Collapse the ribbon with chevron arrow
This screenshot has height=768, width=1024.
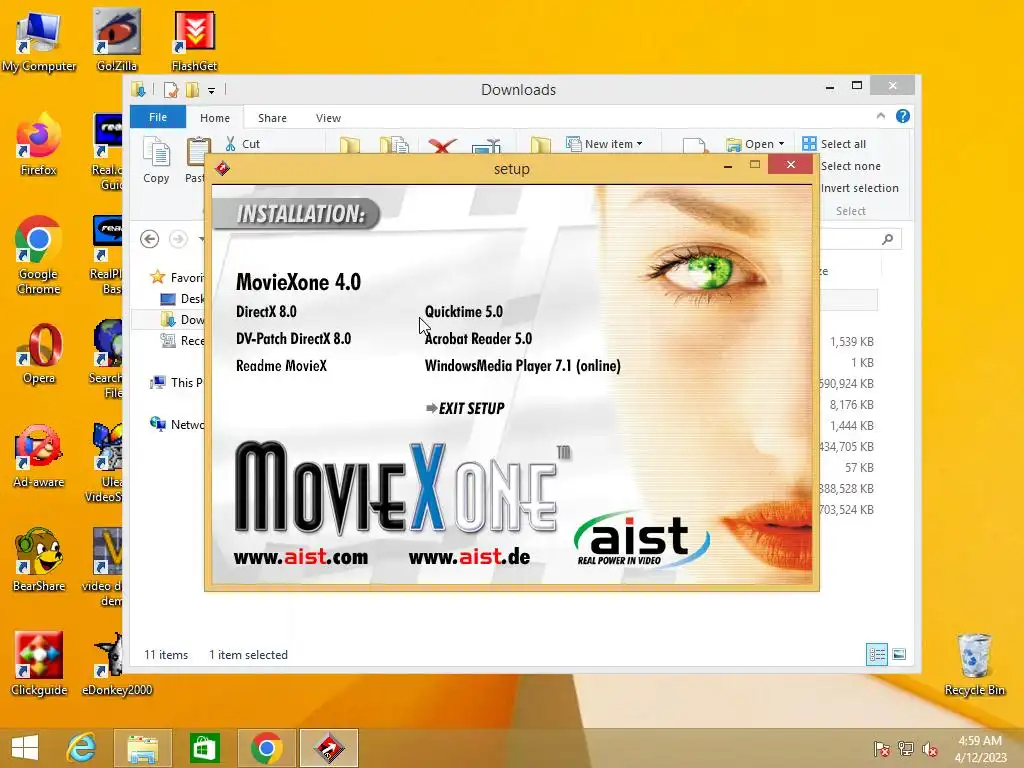click(880, 116)
